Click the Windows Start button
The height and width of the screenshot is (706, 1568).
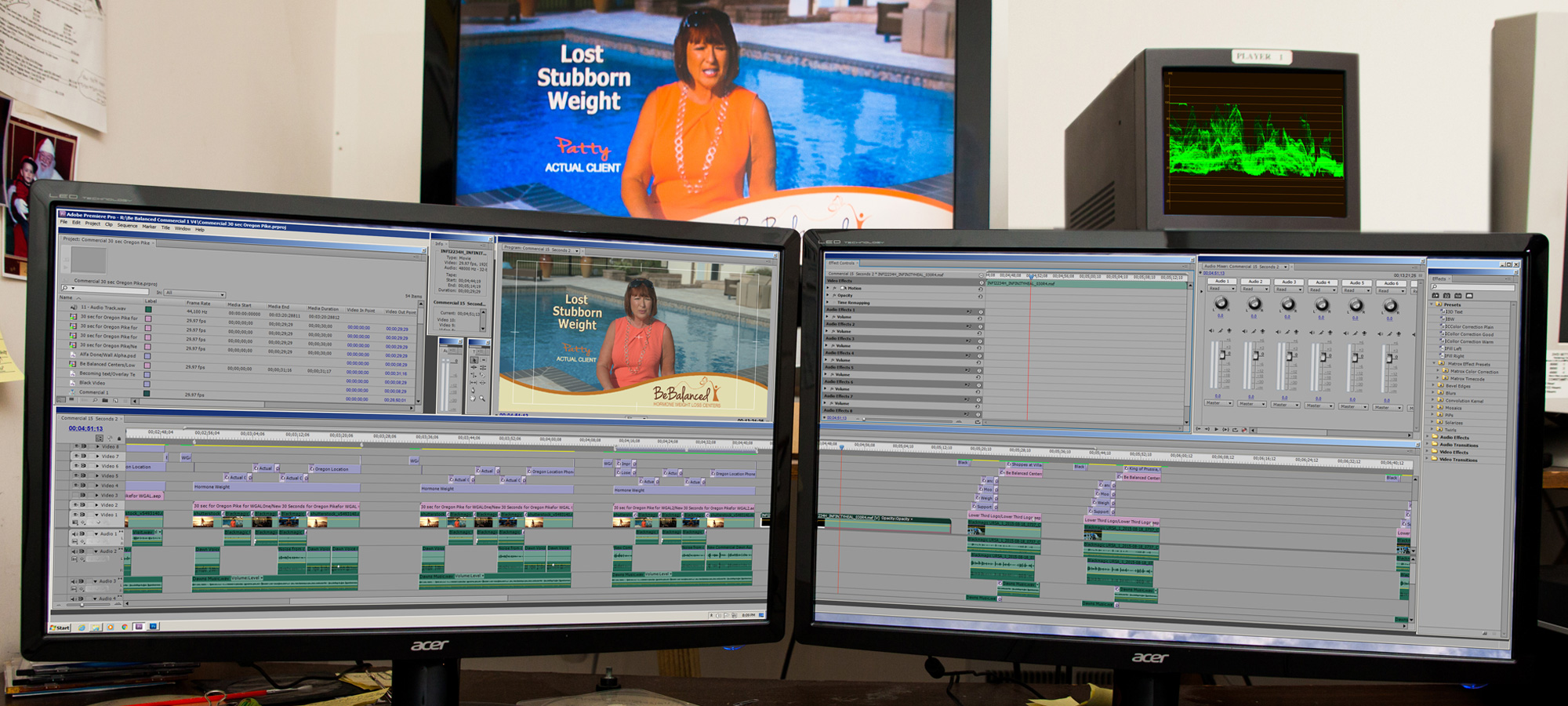click(60, 628)
